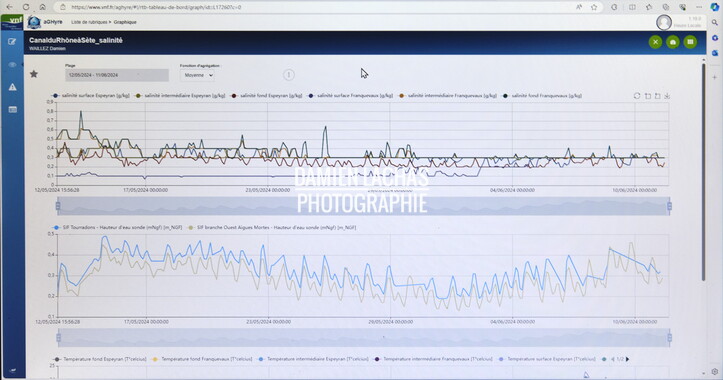Screen dimensions: 723x380
Task: Click the Plage date range field
Action: click(x=117, y=75)
